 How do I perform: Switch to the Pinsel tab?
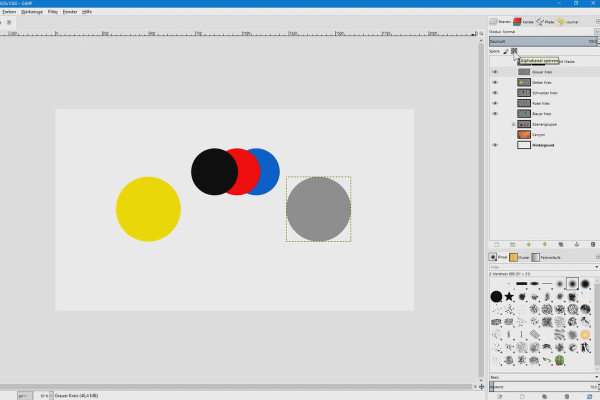498,257
